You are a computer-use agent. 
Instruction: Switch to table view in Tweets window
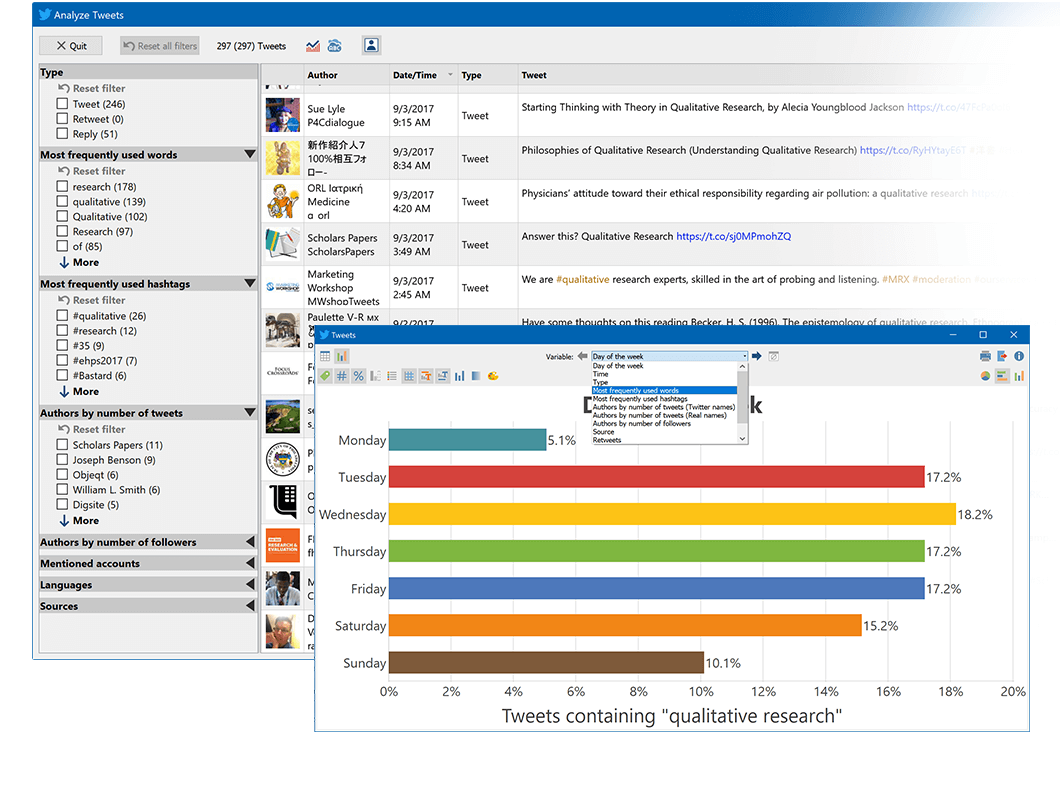(x=325, y=356)
